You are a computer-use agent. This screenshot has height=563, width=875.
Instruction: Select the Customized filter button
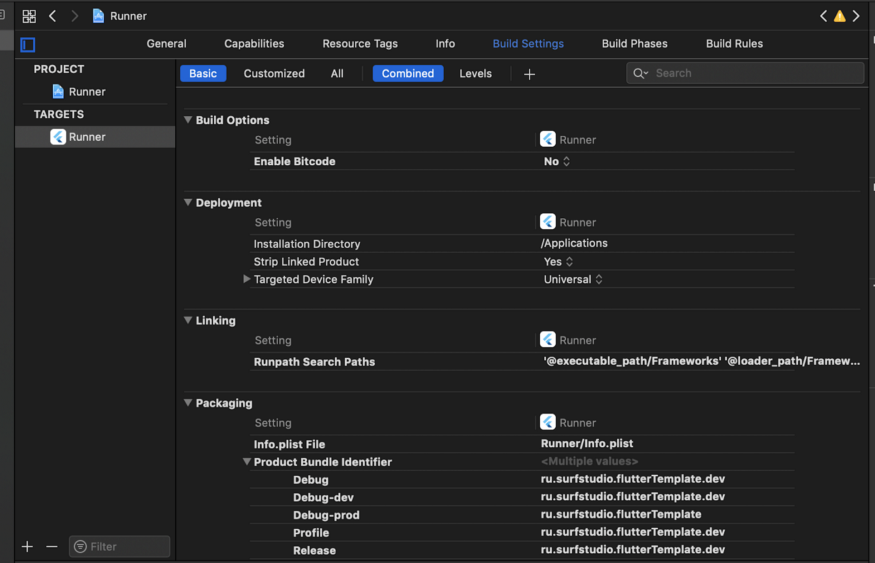click(x=274, y=73)
